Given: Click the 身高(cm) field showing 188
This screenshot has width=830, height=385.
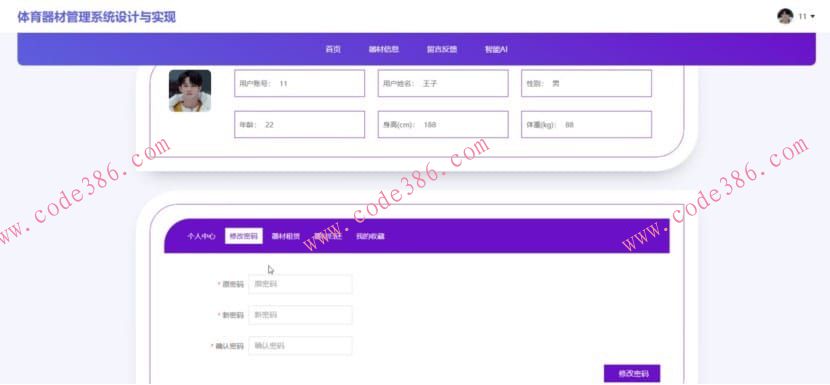Looking at the screenshot, I should pyautogui.click(x=443, y=124).
